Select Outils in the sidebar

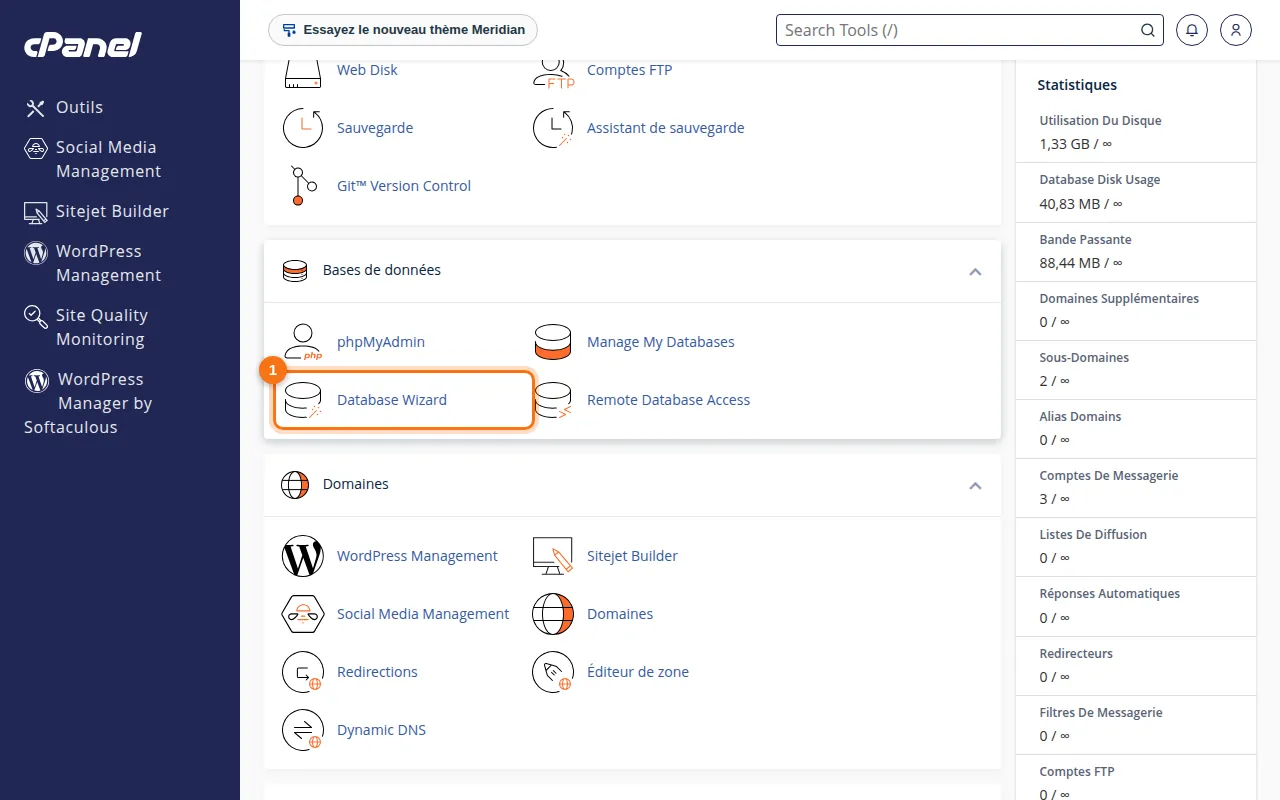coord(79,107)
